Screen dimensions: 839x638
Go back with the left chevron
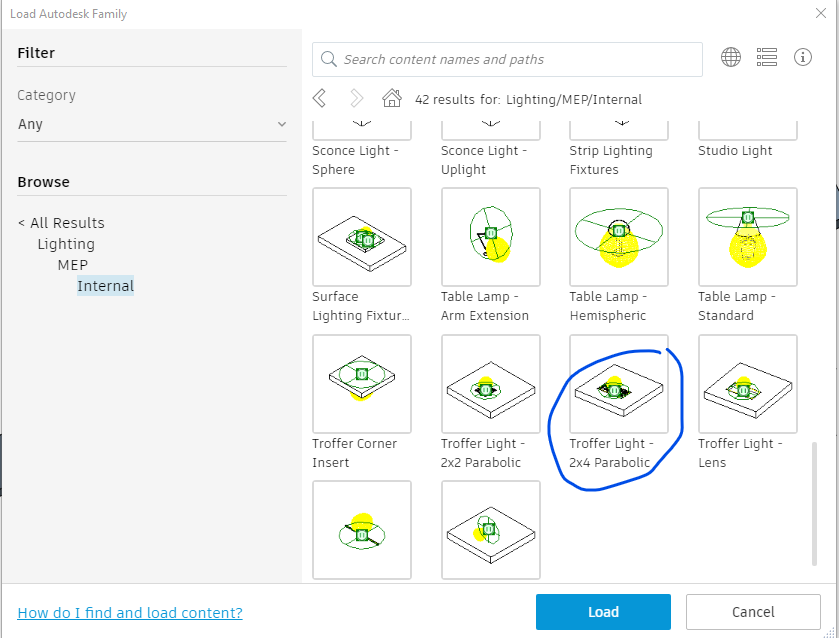(x=319, y=98)
